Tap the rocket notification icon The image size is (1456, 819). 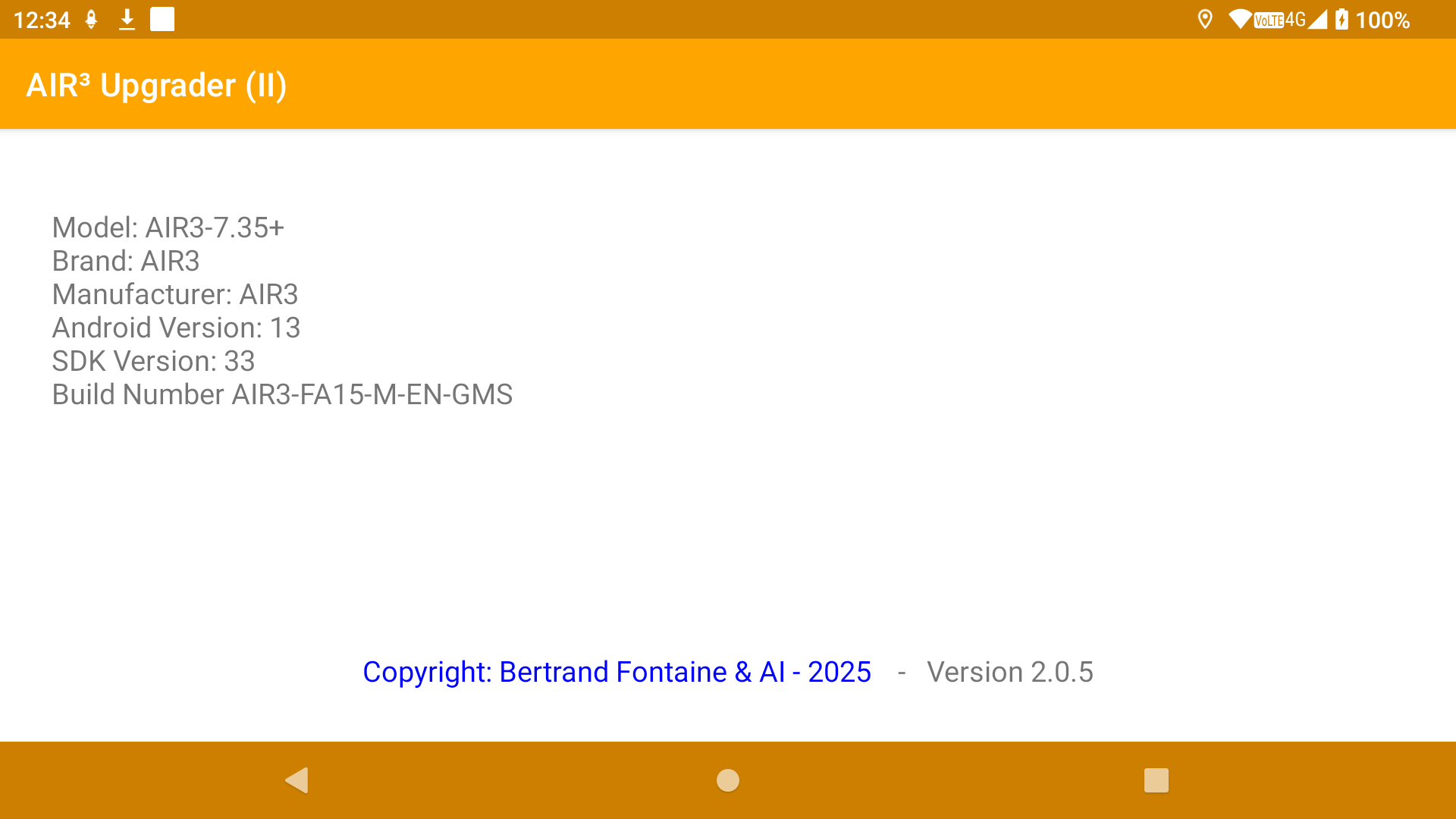[x=91, y=20]
